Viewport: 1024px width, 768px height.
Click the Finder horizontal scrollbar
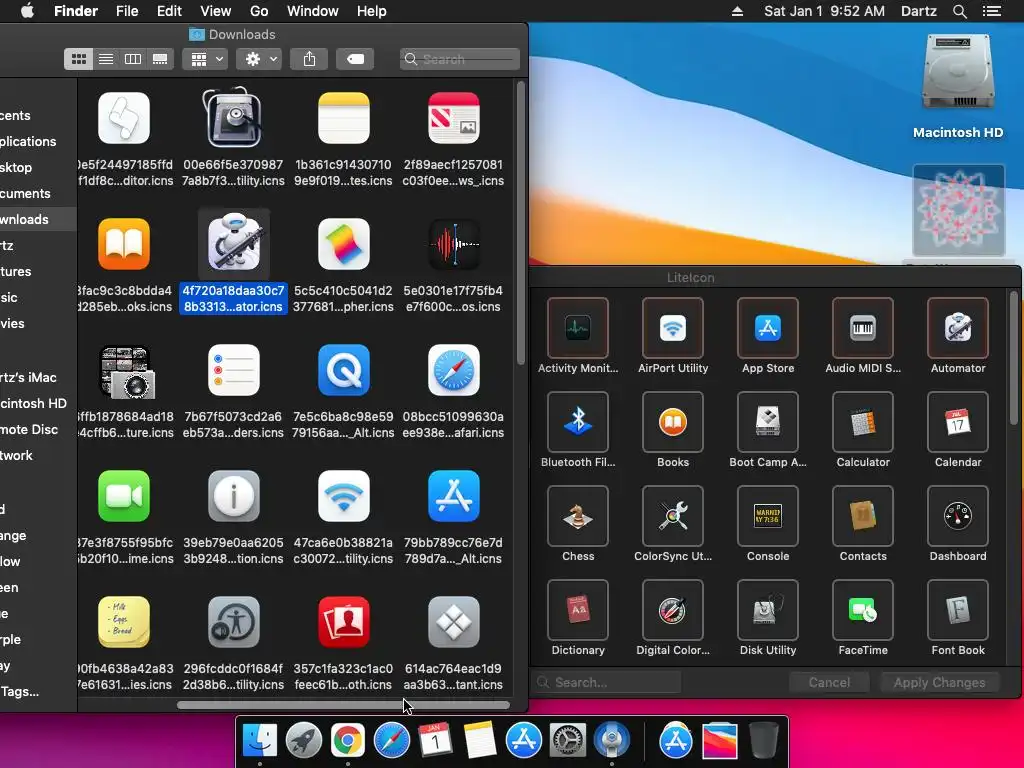click(344, 705)
